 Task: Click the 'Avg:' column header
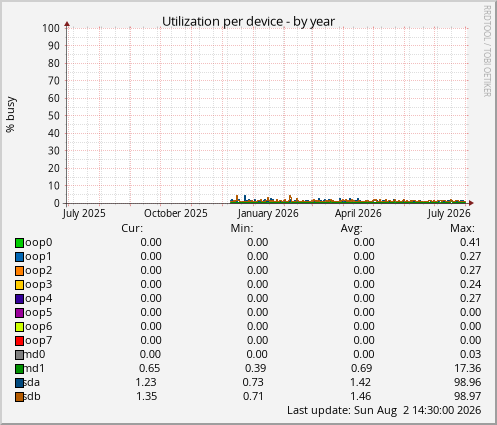tap(352, 228)
